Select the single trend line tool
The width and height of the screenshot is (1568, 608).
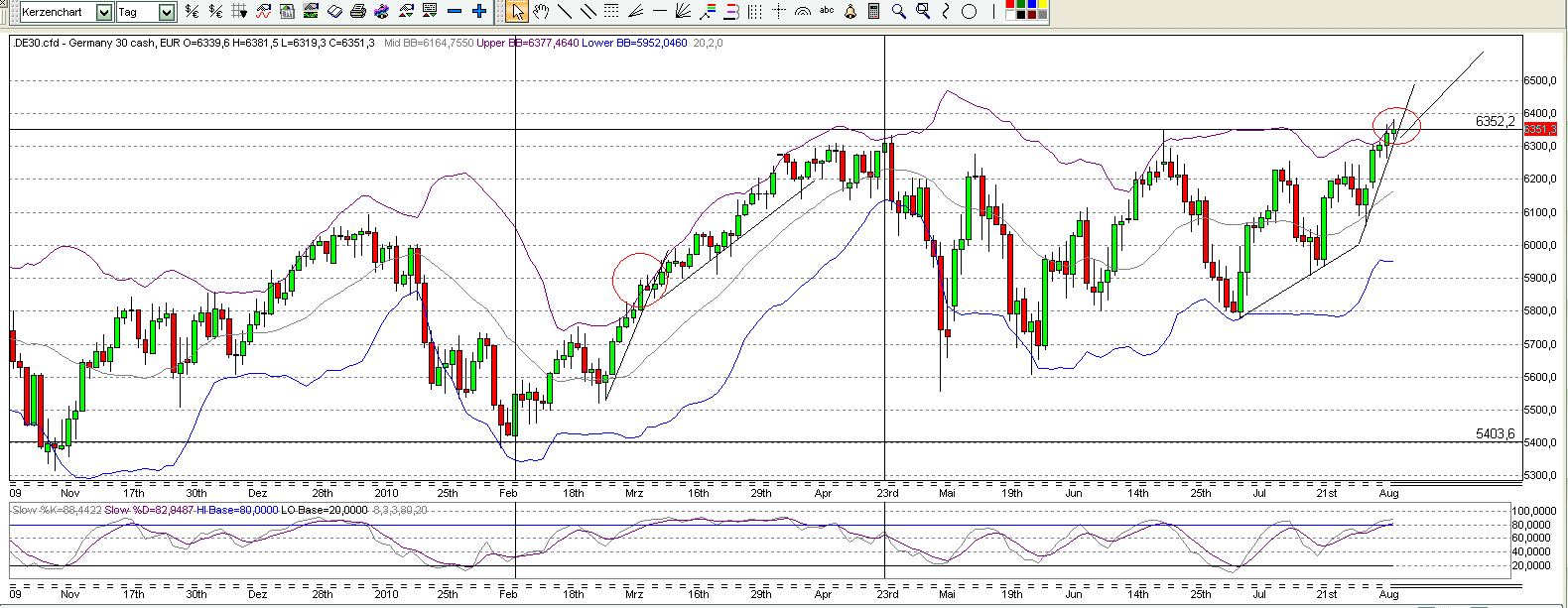coord(565,11)
